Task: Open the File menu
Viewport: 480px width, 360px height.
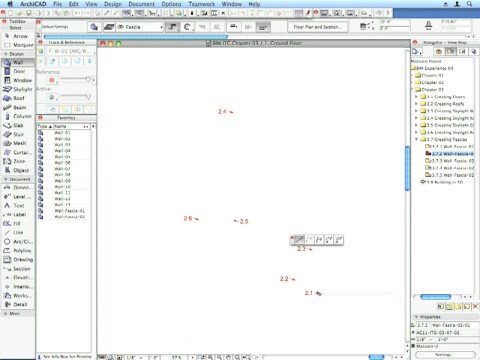Action: click(58, 4)
